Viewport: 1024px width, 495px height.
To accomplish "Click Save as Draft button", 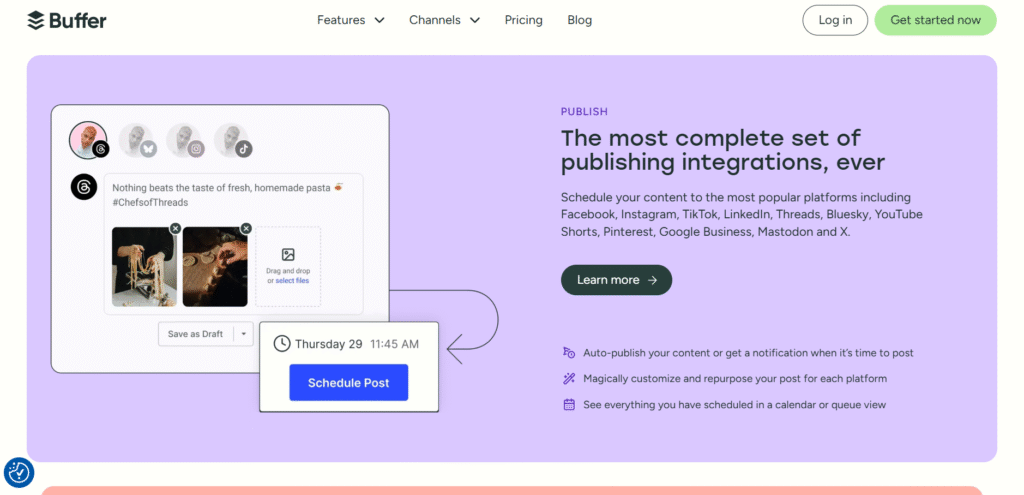I will (x=195, y=334).
